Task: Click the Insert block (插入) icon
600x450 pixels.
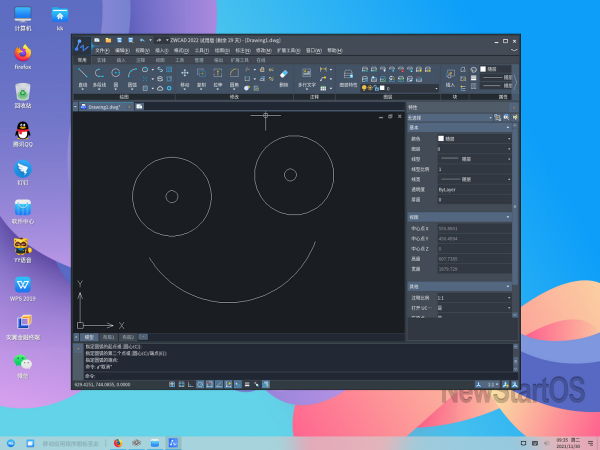Action: pos(450,76)
